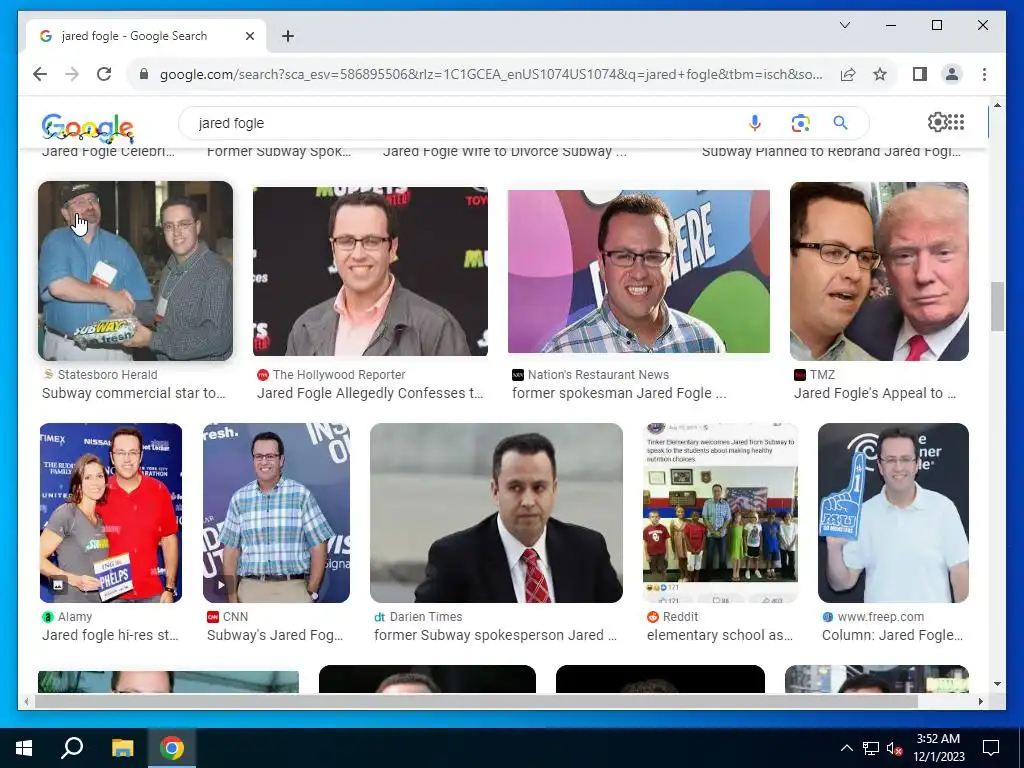The height and width of the screenshot is (768, 1024).
Task: Open the notification center icon
Action: click(x=991, y=748)
